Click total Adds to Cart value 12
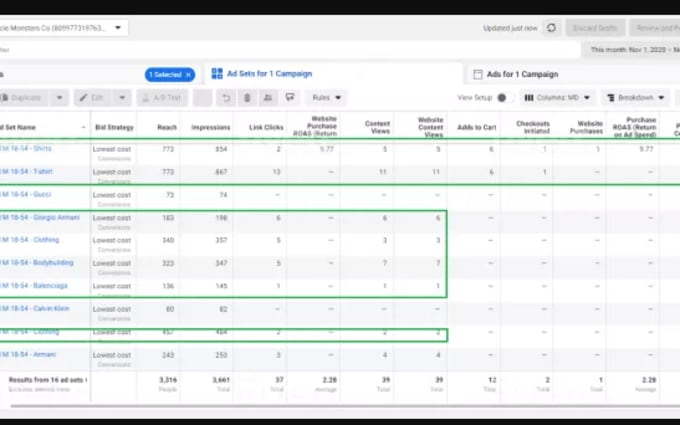Image resolution: width=680 pixels, height=425 pixels. click(492, 380)
